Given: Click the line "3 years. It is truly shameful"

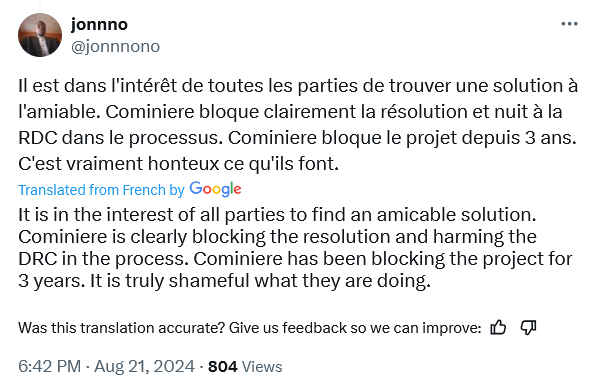Looking at the screenshot, I should click(224, 281).
